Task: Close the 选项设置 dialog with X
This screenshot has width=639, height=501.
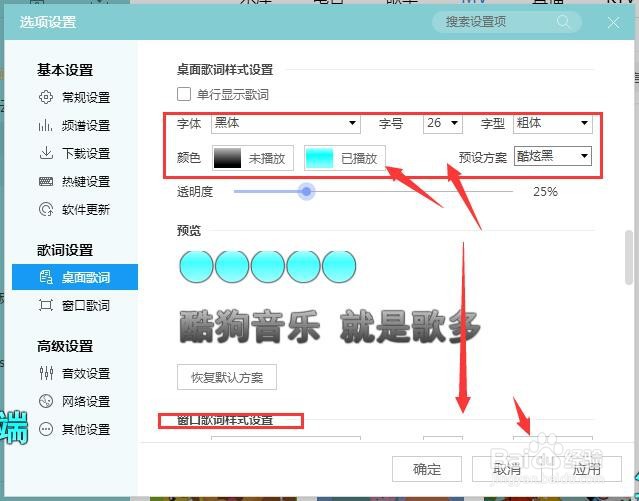Action: click(614, 23)
